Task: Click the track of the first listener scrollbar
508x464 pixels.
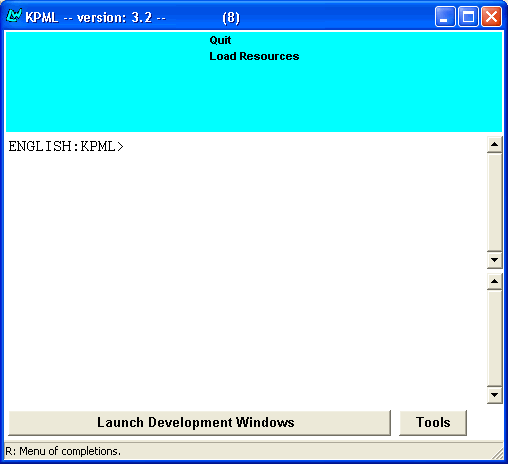Action: click(495, 202)
